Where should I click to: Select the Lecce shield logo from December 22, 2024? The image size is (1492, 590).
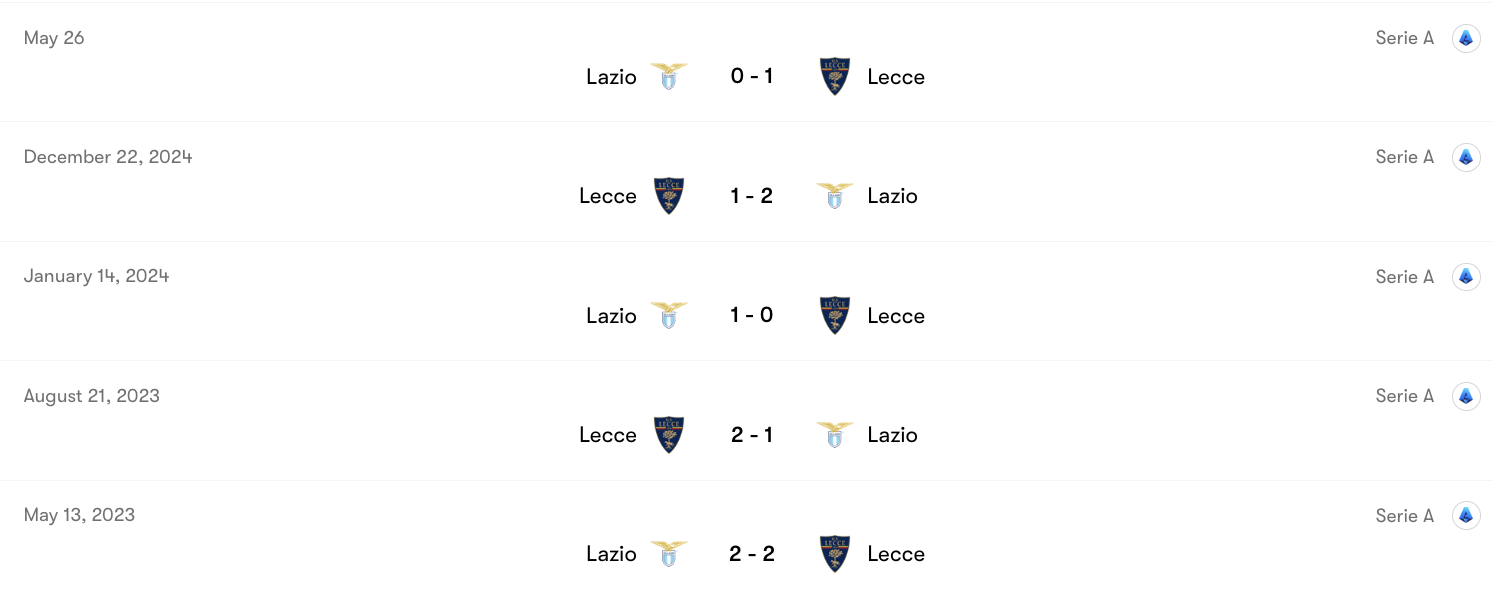click(x=669, y=195)
